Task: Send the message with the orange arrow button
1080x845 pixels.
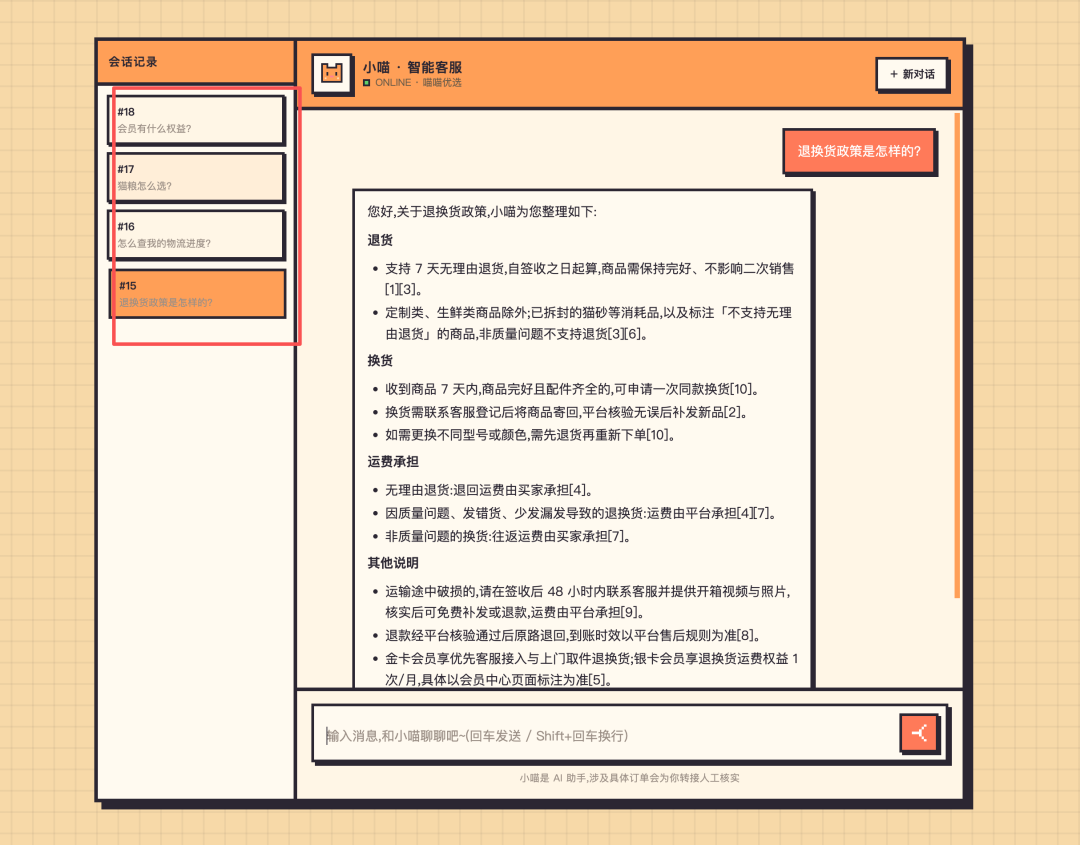Action: pos(919,733)
